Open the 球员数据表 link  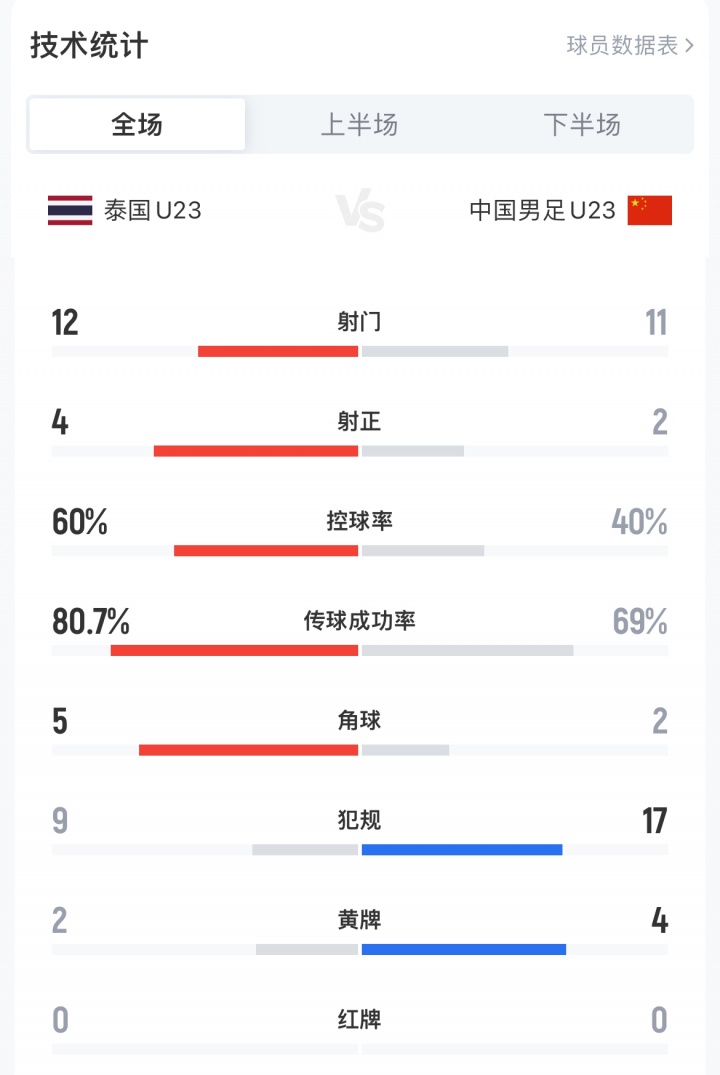[622, 46]
